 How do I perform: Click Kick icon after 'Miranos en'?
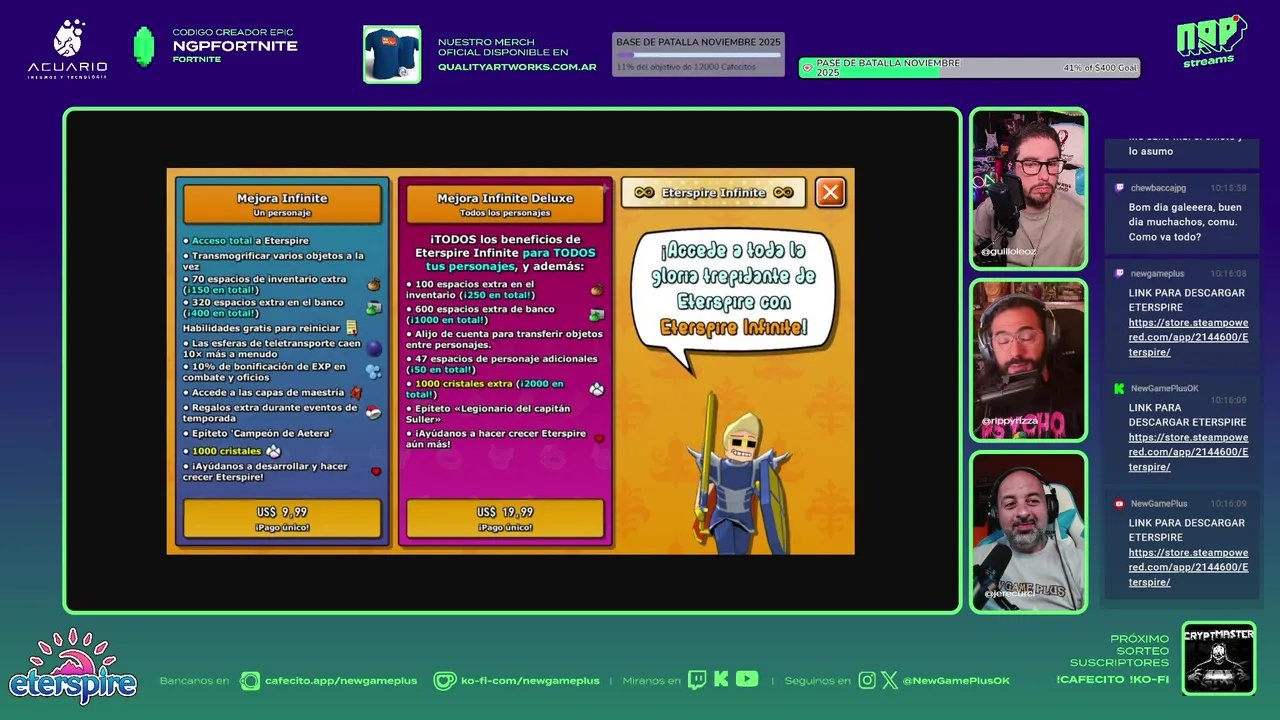[721, 680]
